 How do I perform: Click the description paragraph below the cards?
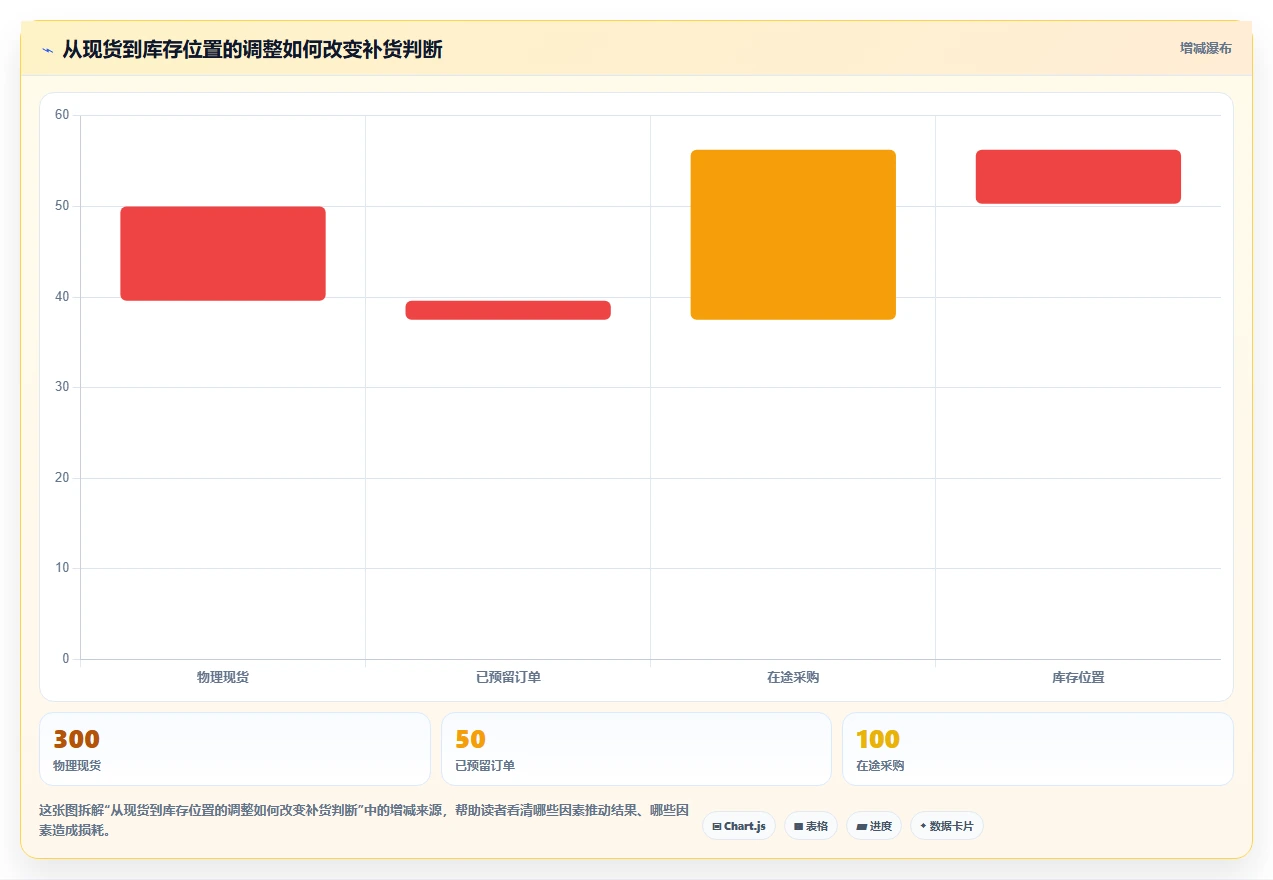click(364, 820)
